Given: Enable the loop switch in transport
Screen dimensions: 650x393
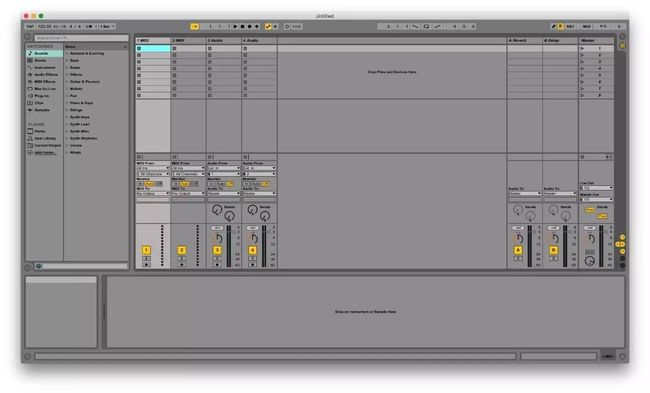Looking at the screenshot, I should 426,27.
